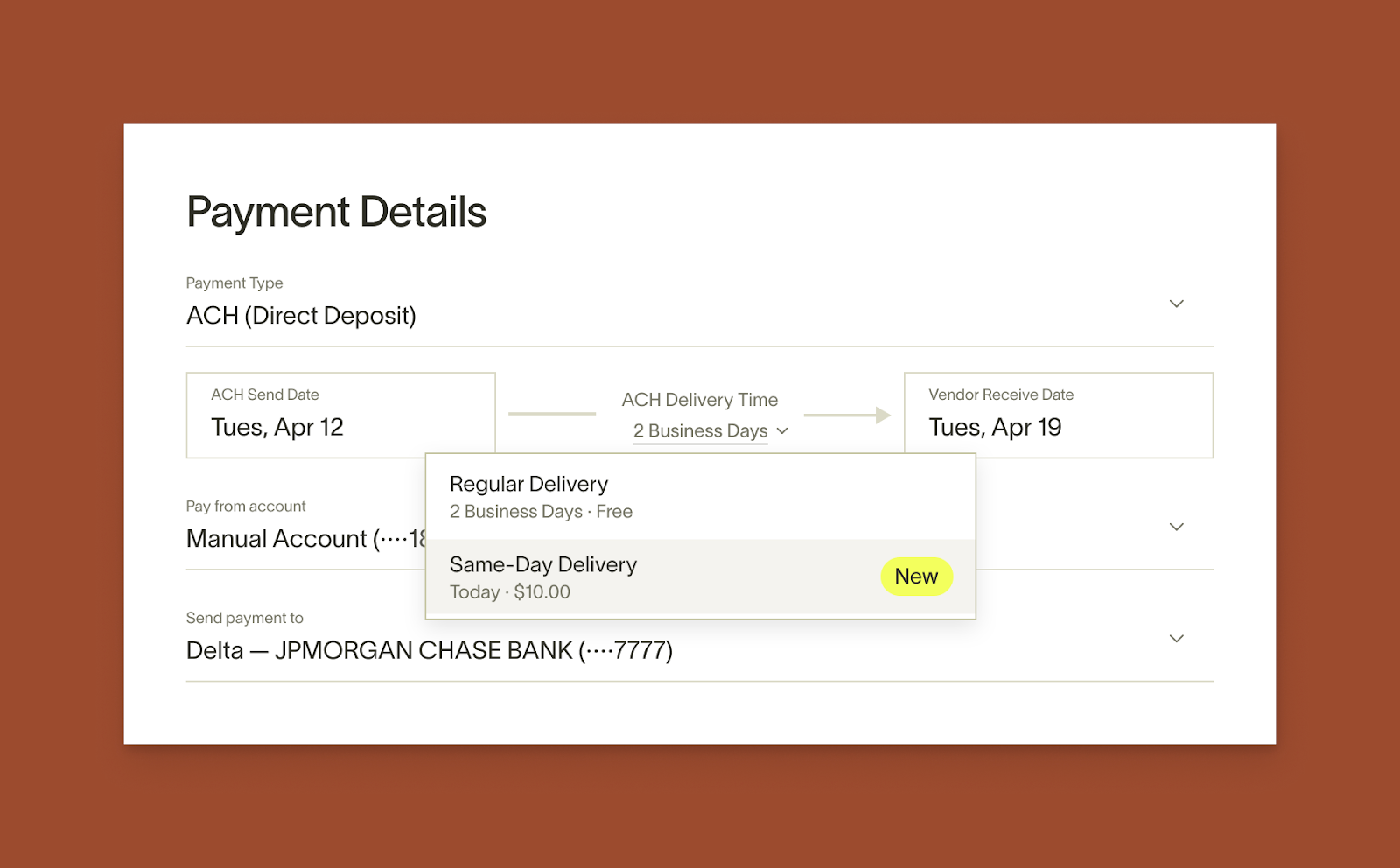Expand the Send payment to chevron
The width and height of the screenshot is (1400, 868).
[1176, 639]
